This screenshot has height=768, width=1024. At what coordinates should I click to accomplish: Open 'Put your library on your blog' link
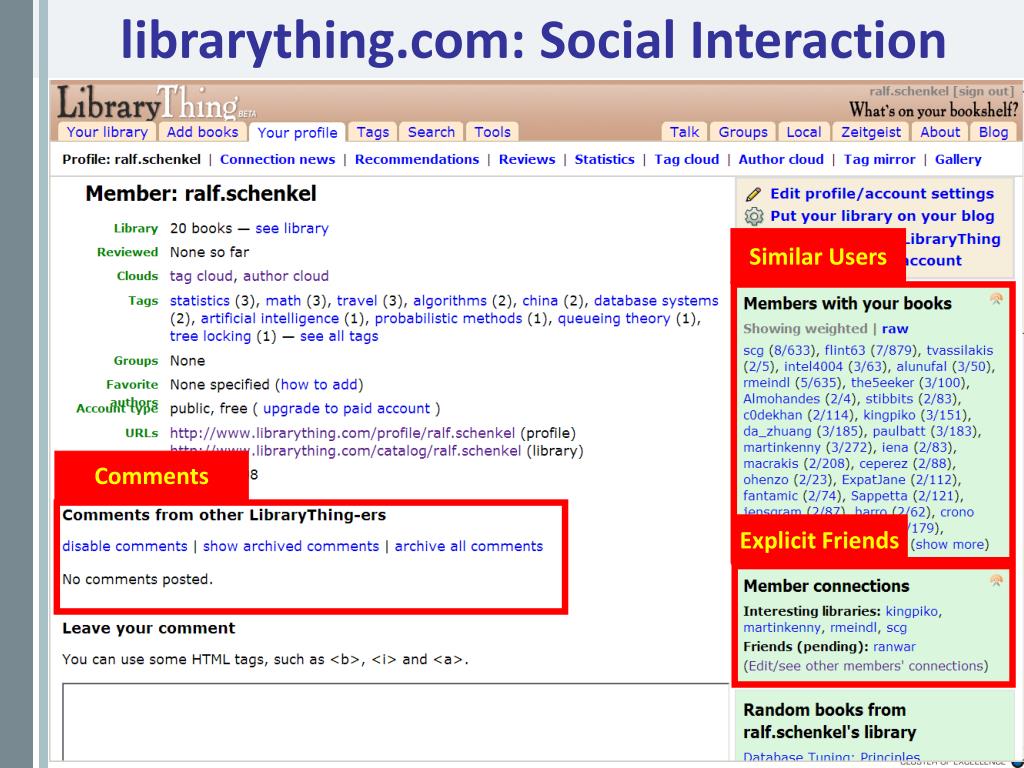coord(882,216)
